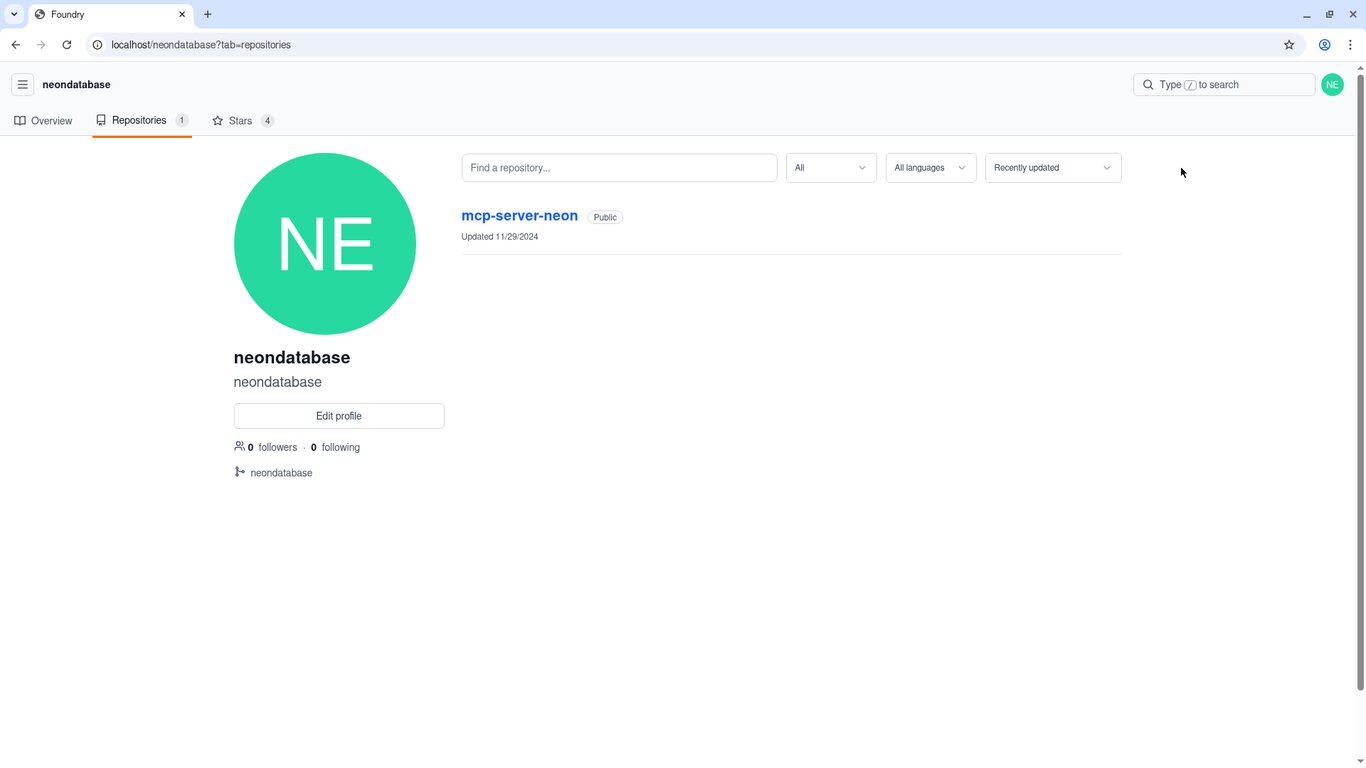Image resolution: width=1366 pixels, height=768 pixels.
Task: Click the site information icon in address bar
Action: click(97, 45)
